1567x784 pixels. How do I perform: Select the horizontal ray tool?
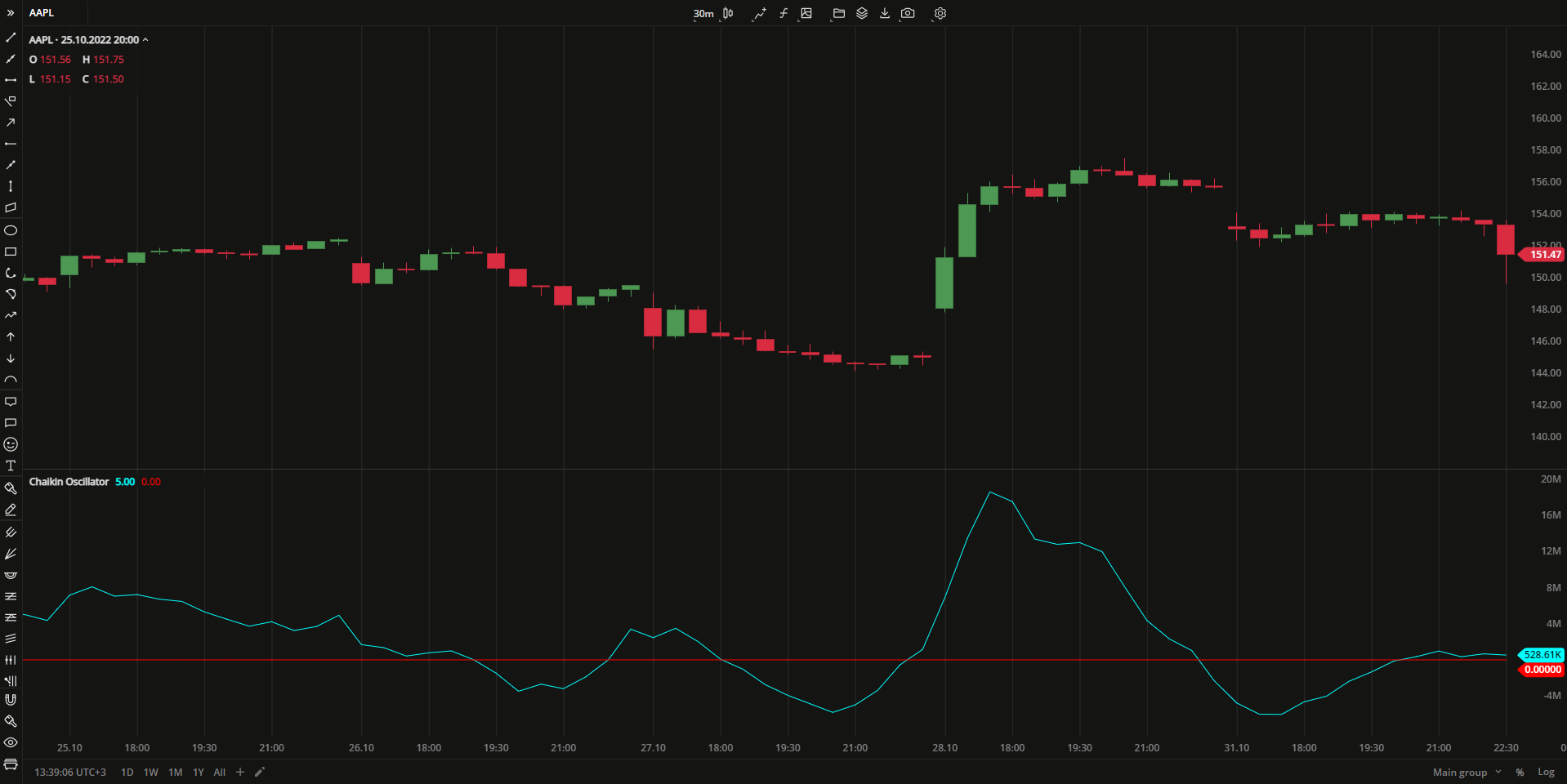(x=11, y=144)
